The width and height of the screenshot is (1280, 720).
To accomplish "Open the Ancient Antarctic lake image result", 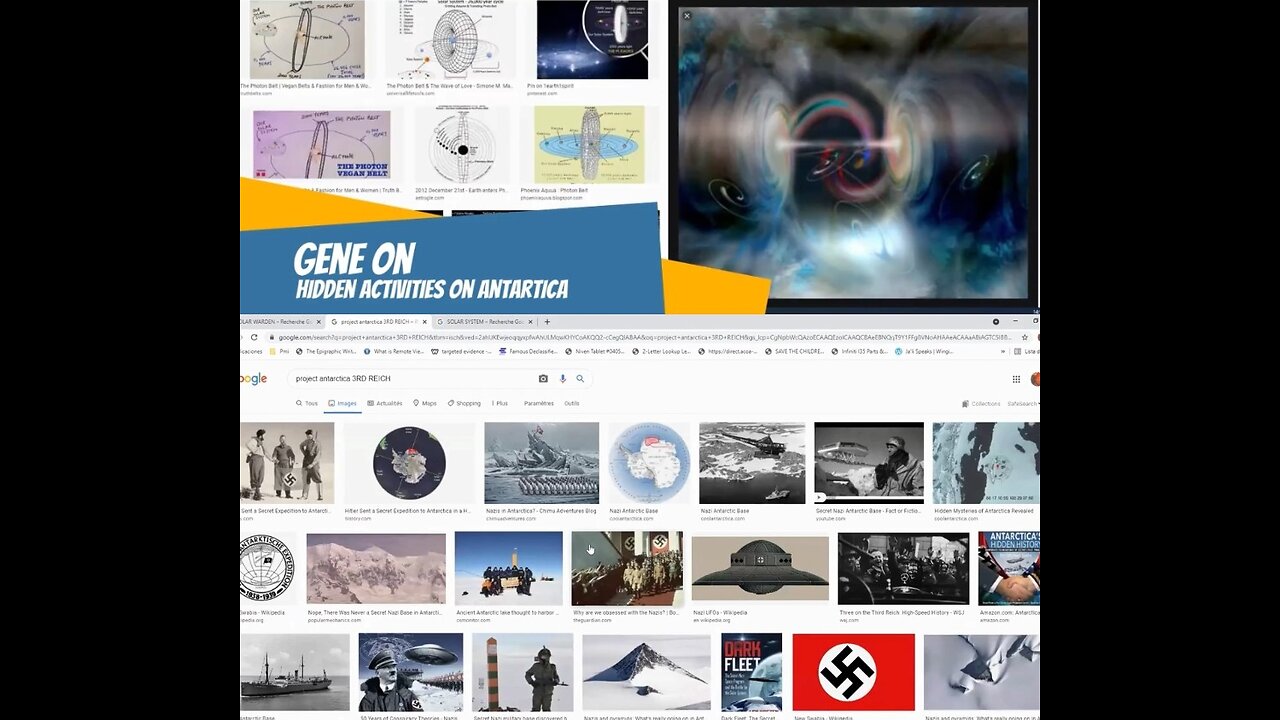I will 508,569.
